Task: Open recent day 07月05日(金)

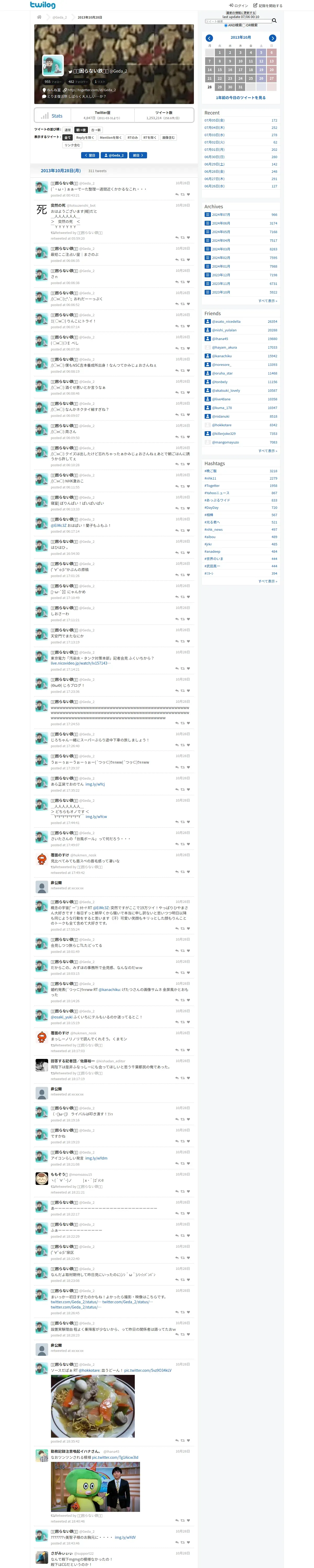Action: point(215,120)
